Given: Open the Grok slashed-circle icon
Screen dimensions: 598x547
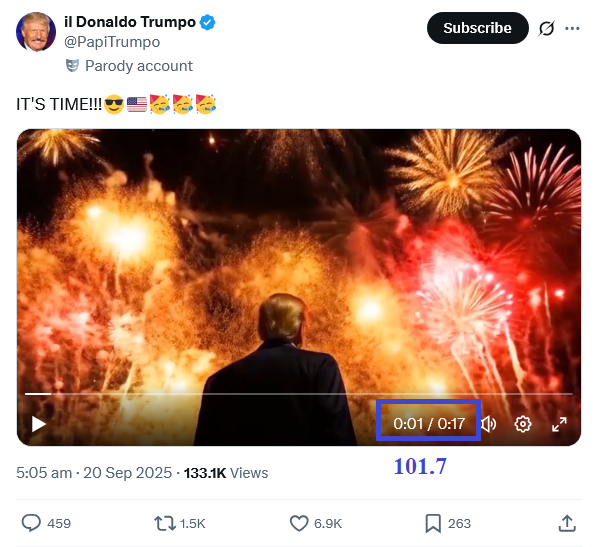Looking at the screenshot, I should [x=546, y=28].
